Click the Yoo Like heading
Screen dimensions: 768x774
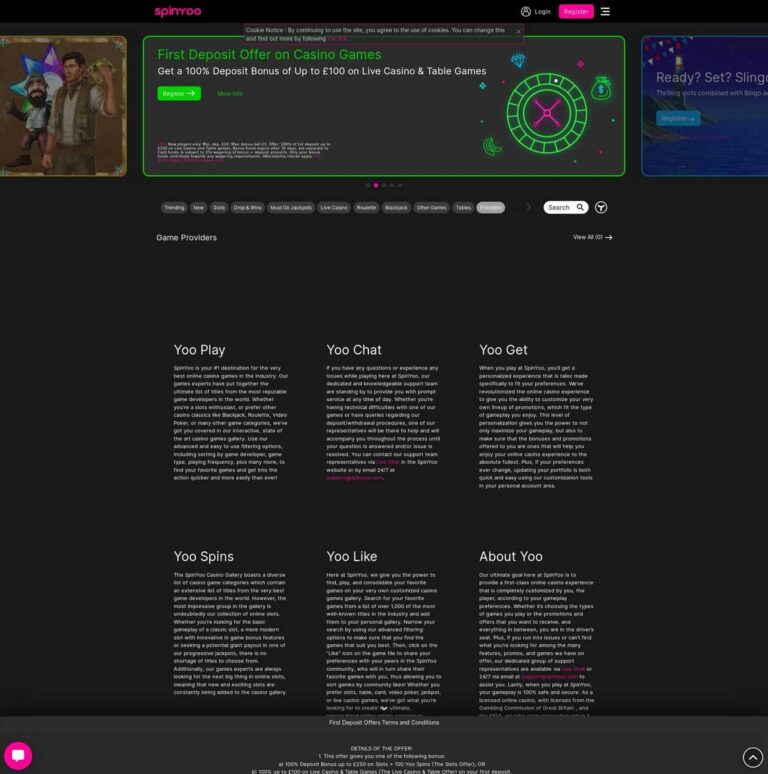click(352, 557)
